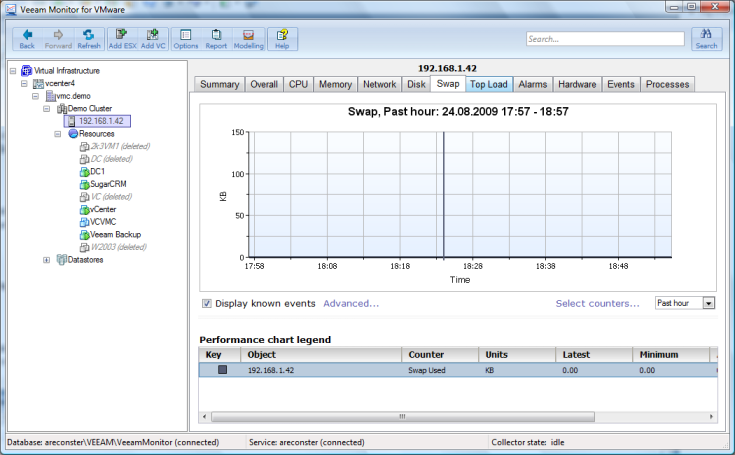735x455 pixels.
Task: Click the Select counters... link
Action: tap(598, 304)
